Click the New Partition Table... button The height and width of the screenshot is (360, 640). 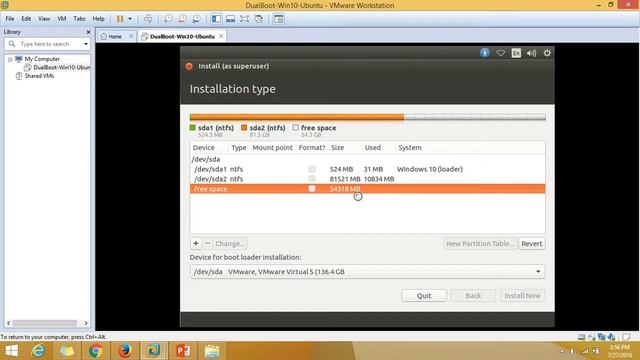(x=480, y=244)
